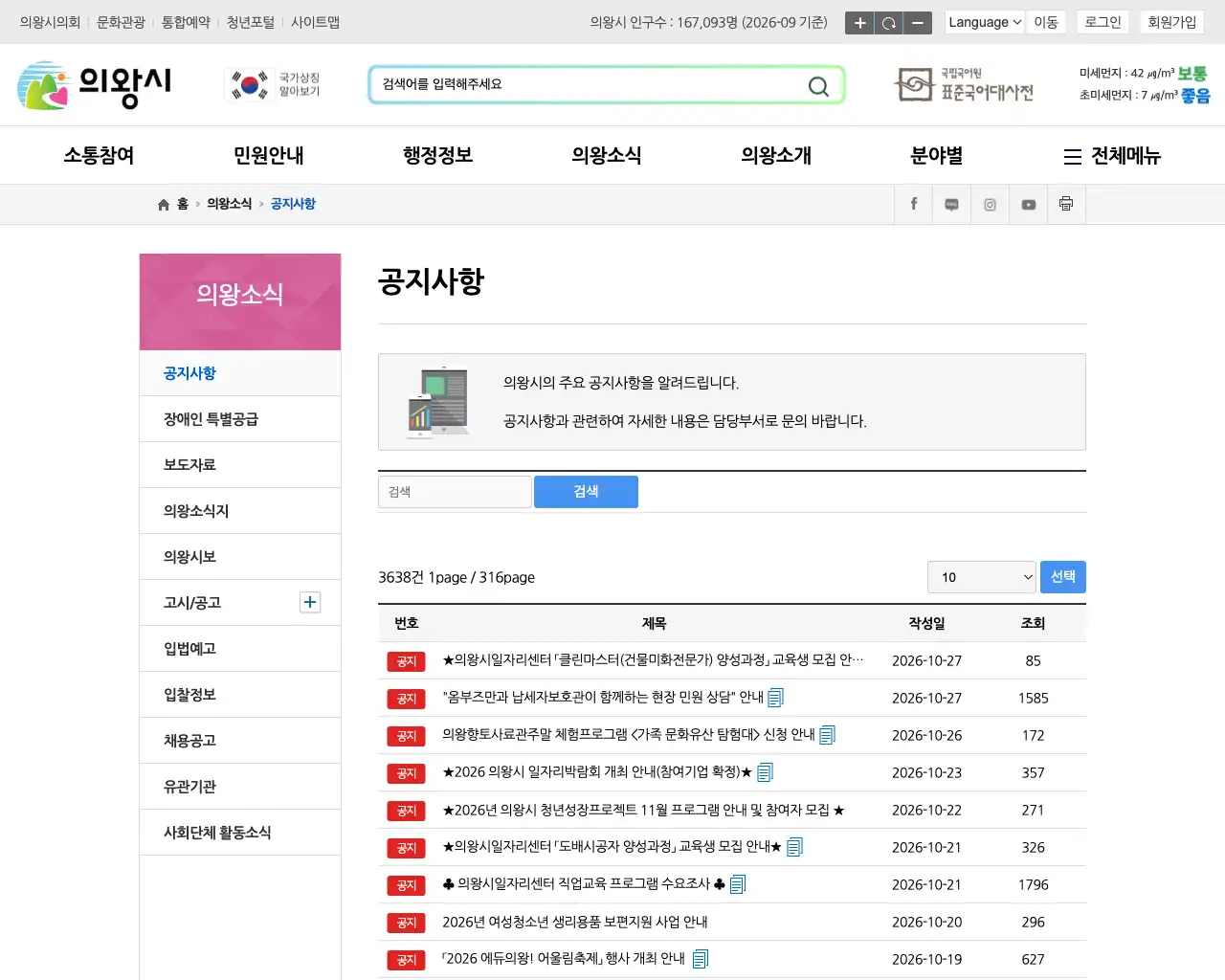Open 국가상징 알아보기 flag icon
This screenshot has height=980, width=1225.
275,85
